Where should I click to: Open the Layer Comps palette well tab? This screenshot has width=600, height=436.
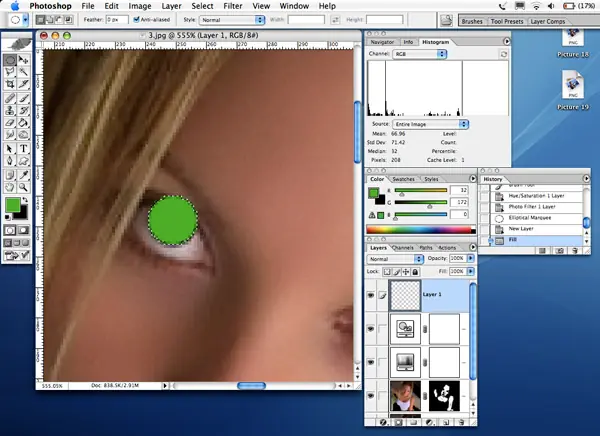(x=548, y=21)
